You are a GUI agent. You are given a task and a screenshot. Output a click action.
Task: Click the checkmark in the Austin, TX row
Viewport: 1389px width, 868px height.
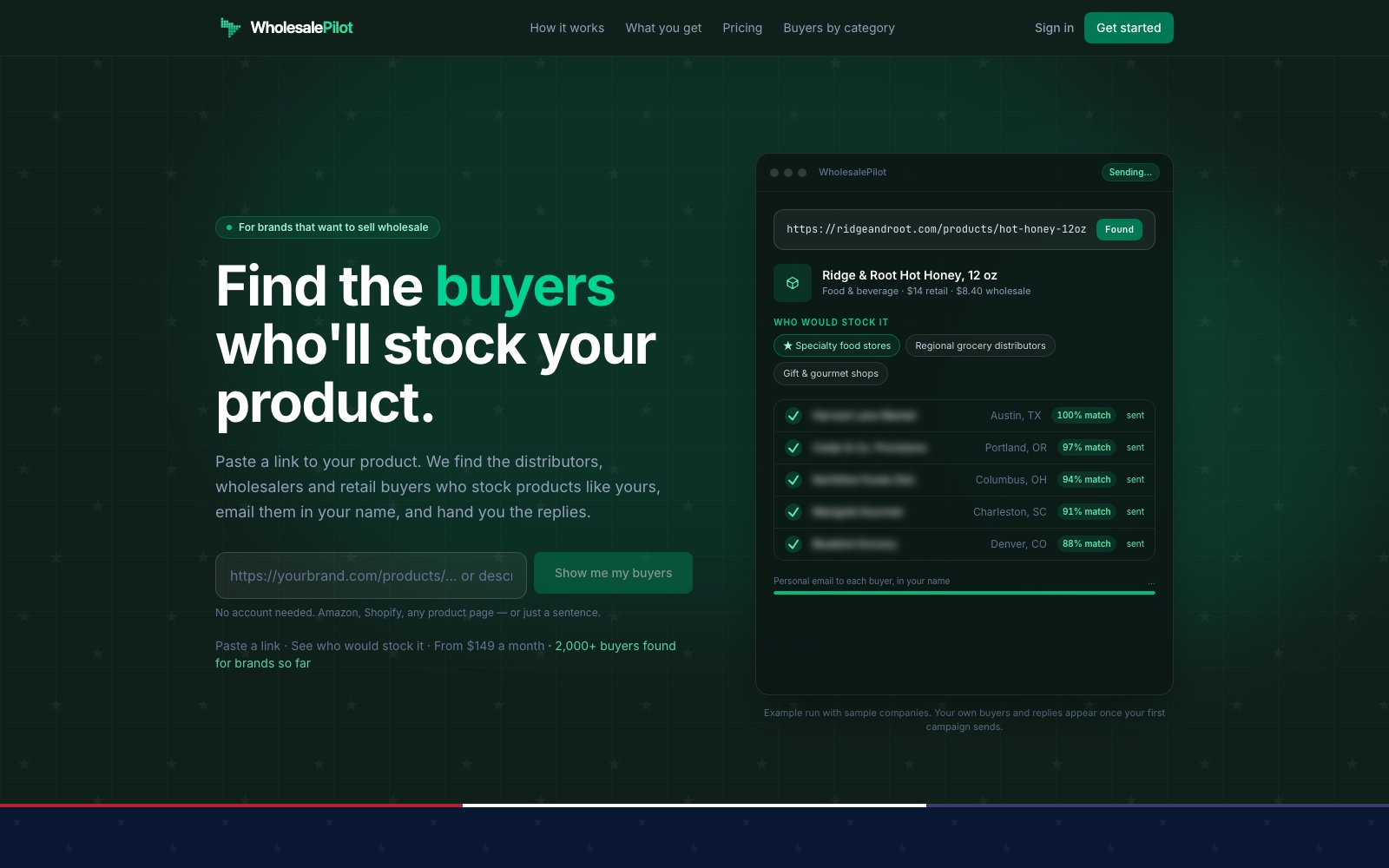(793, 416)
